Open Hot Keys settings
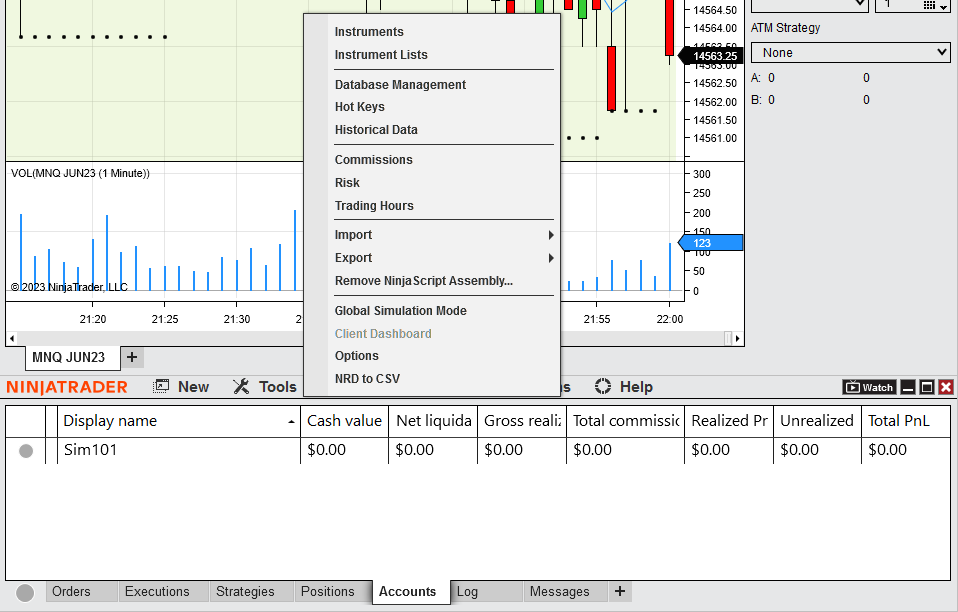The width and height of the screenshot is (958, 612). click(x=359, y=107)
